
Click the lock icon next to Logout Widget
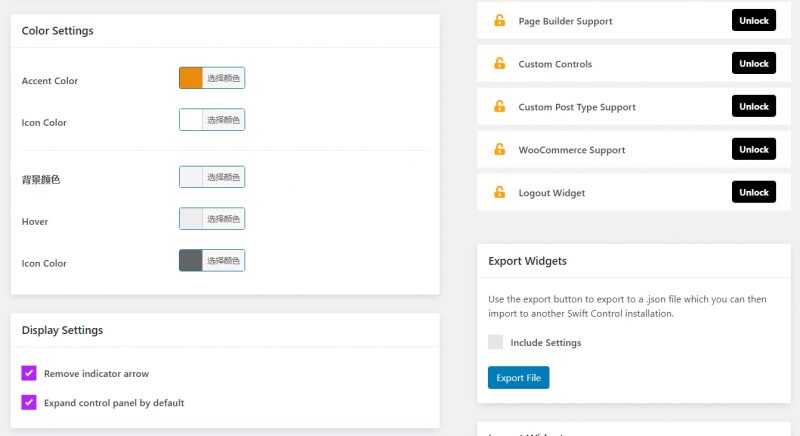point(499,193)
